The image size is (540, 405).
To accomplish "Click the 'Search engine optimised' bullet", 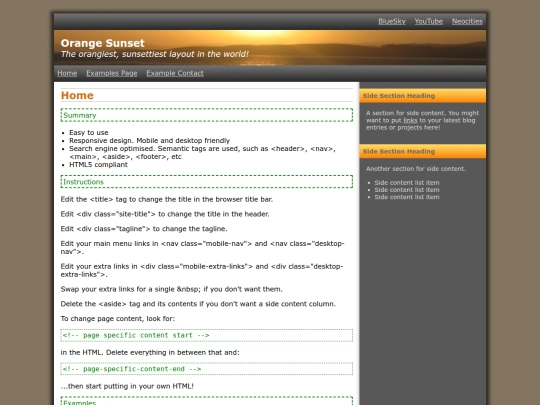I will point(202,153).
